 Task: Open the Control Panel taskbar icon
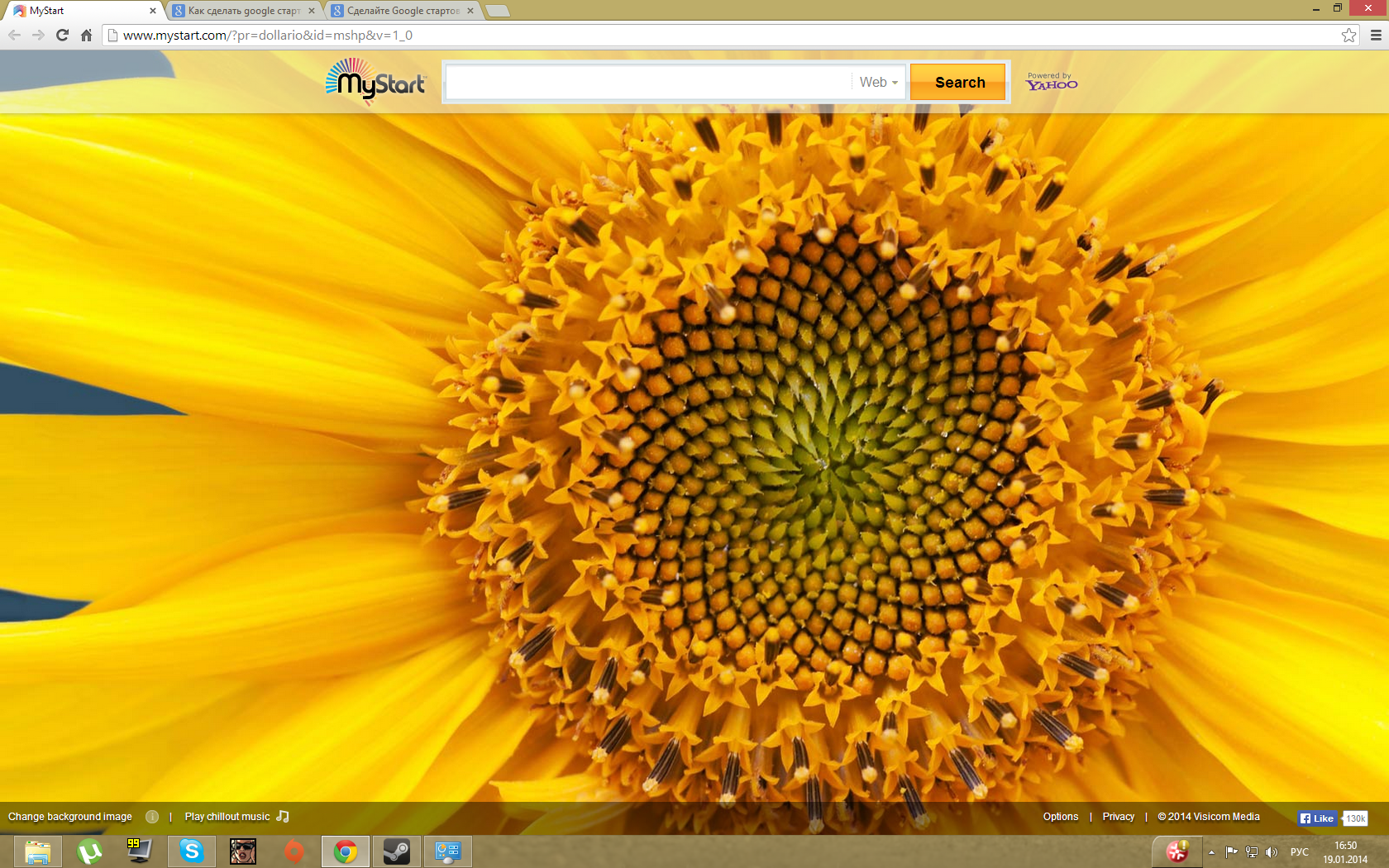click(448, 851)
